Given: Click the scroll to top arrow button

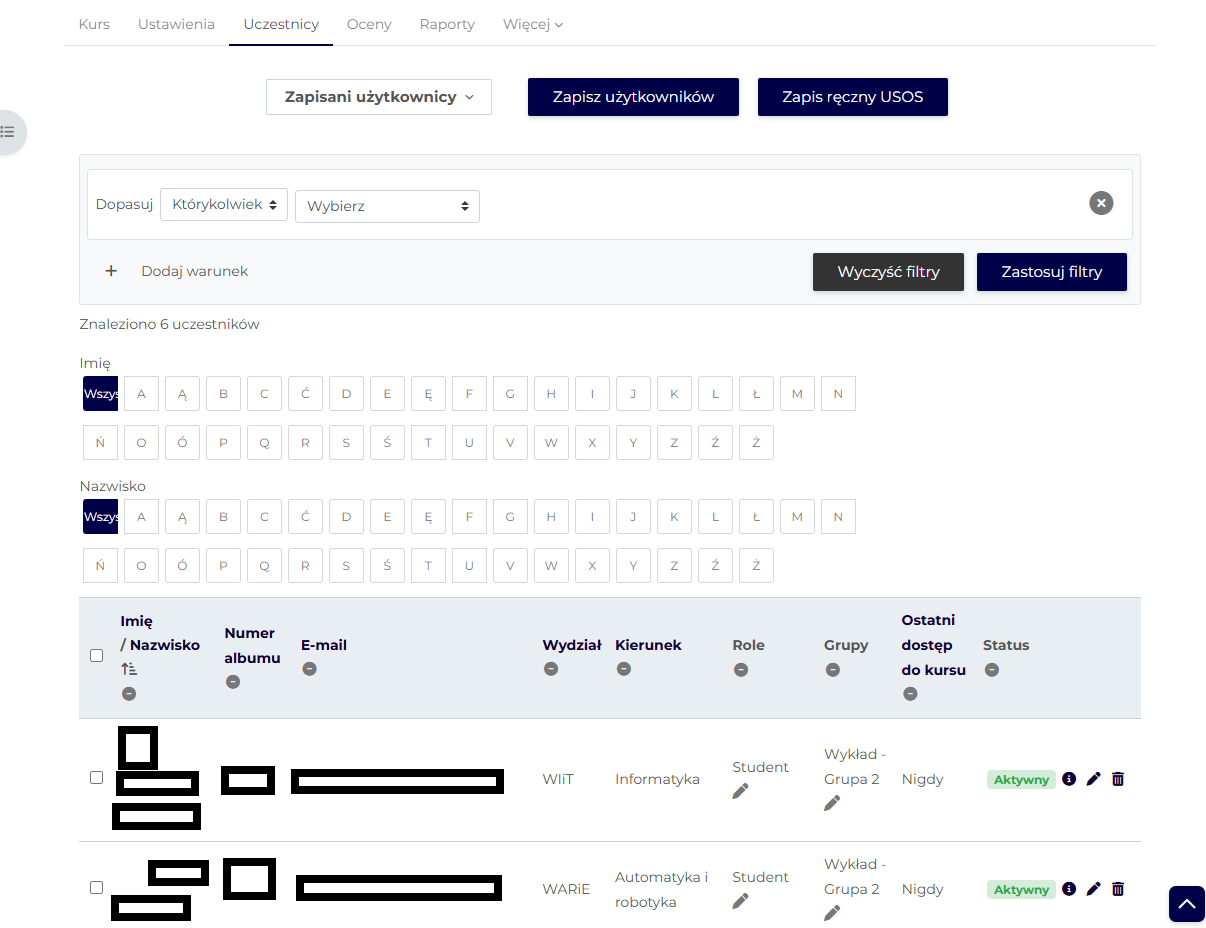Looking at the screenshot, I should (1186, 904).
